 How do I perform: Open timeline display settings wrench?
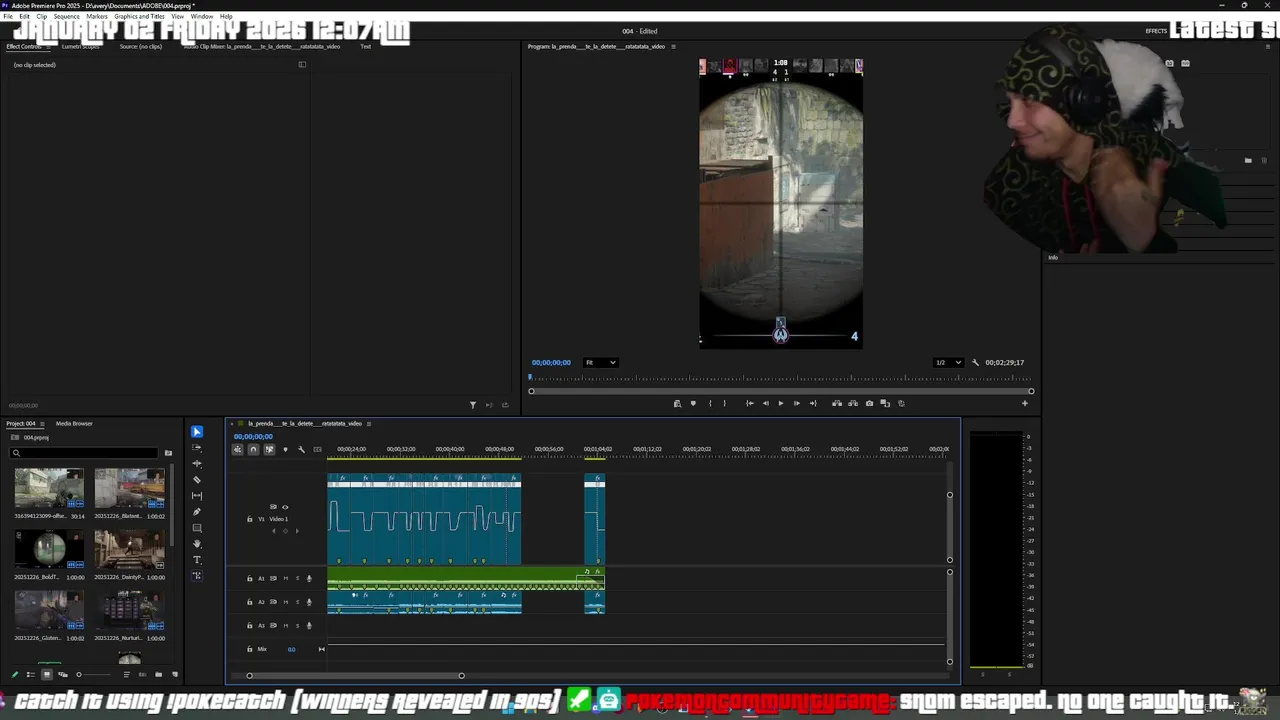click(x=301, y=450)
